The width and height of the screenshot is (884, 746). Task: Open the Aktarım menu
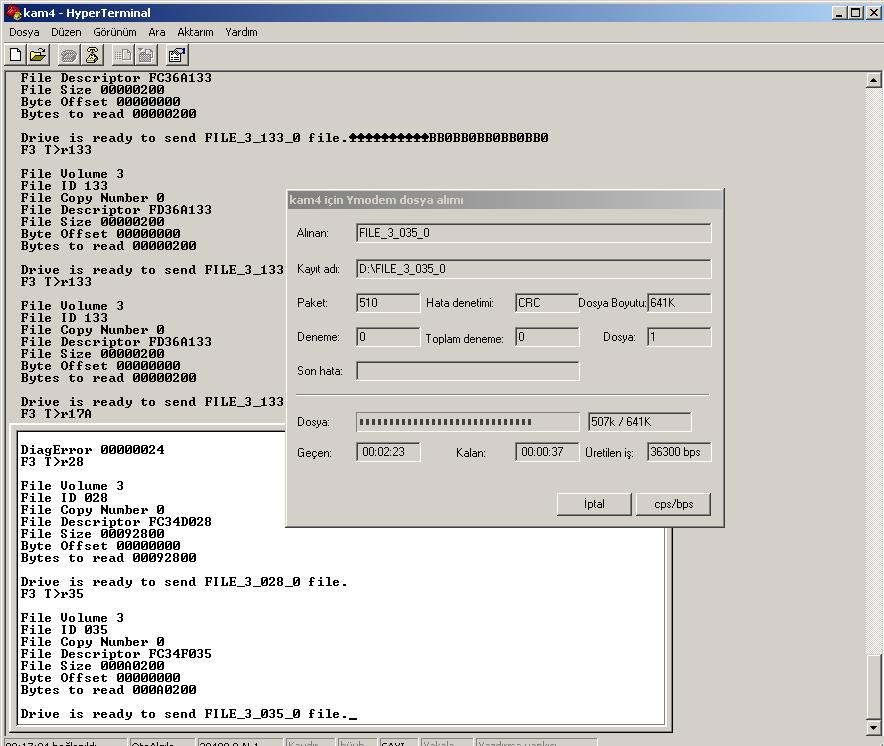[195, 32]
